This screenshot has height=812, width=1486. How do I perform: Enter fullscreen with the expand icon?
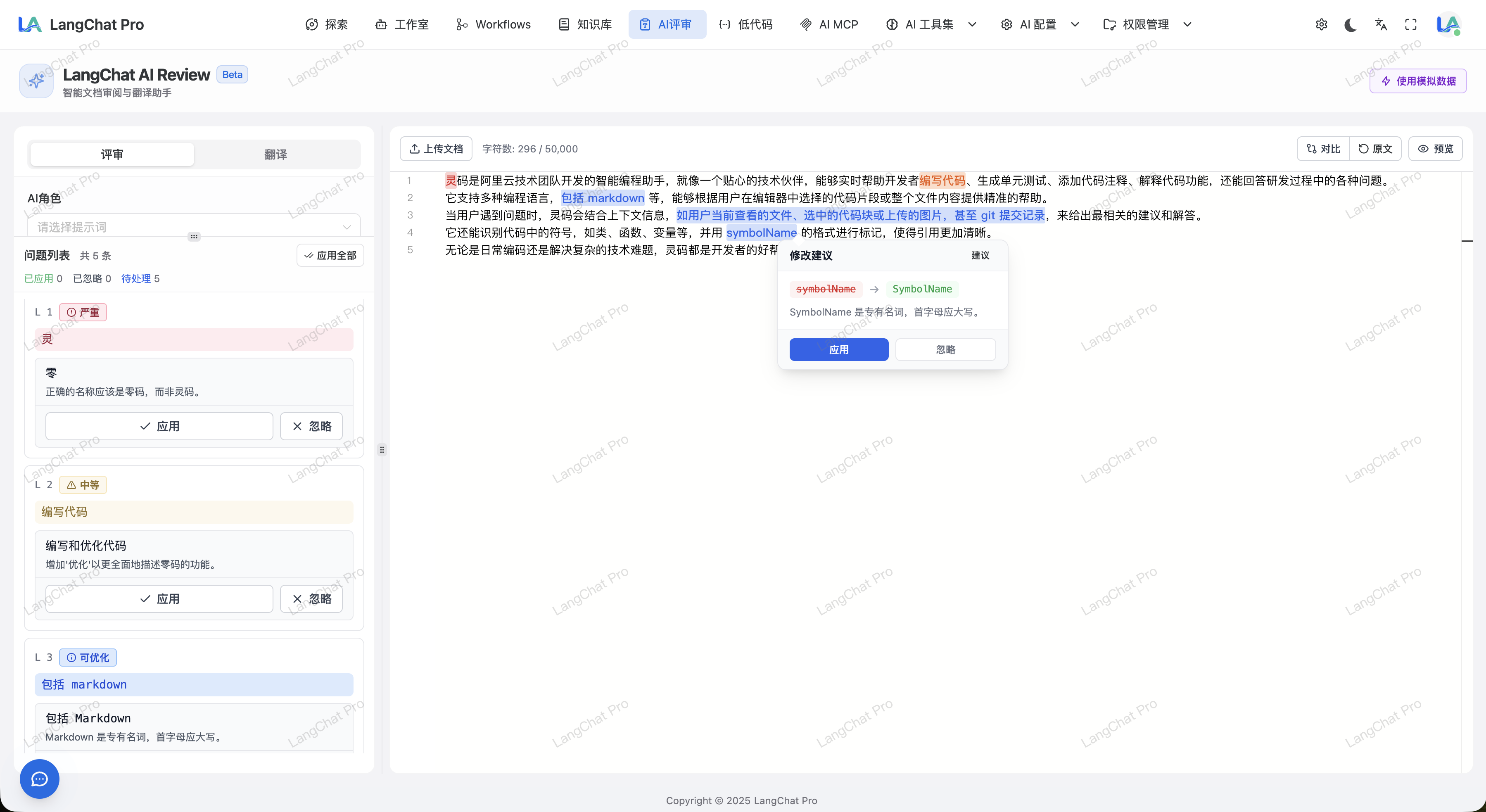1410,25
